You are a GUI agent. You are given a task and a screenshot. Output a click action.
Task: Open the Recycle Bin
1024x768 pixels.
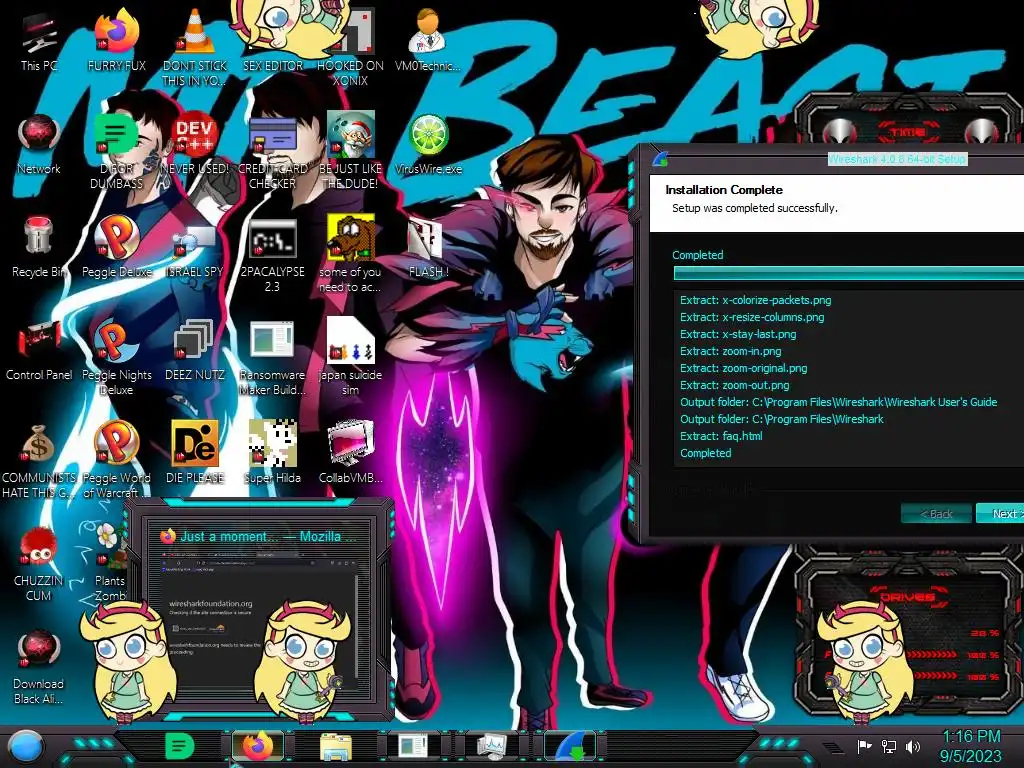pos(39,247)
